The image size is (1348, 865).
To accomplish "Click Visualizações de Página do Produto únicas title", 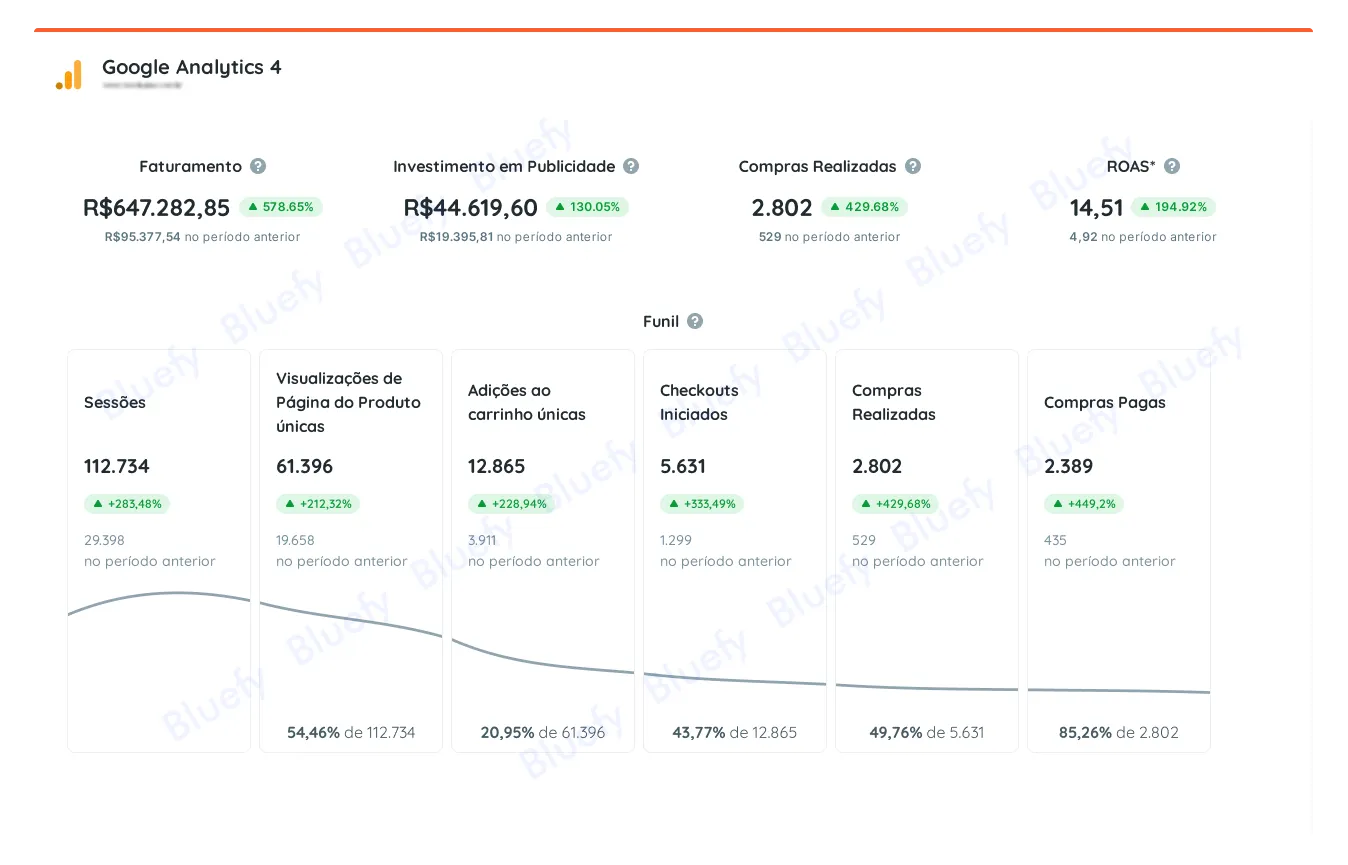I will (x=349, y=402).
